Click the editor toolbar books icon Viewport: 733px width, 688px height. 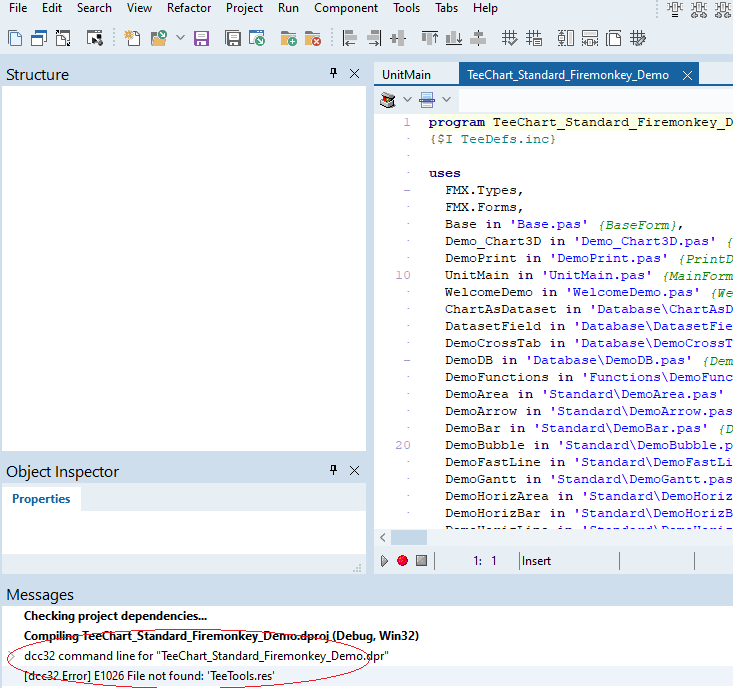(388, 100)
